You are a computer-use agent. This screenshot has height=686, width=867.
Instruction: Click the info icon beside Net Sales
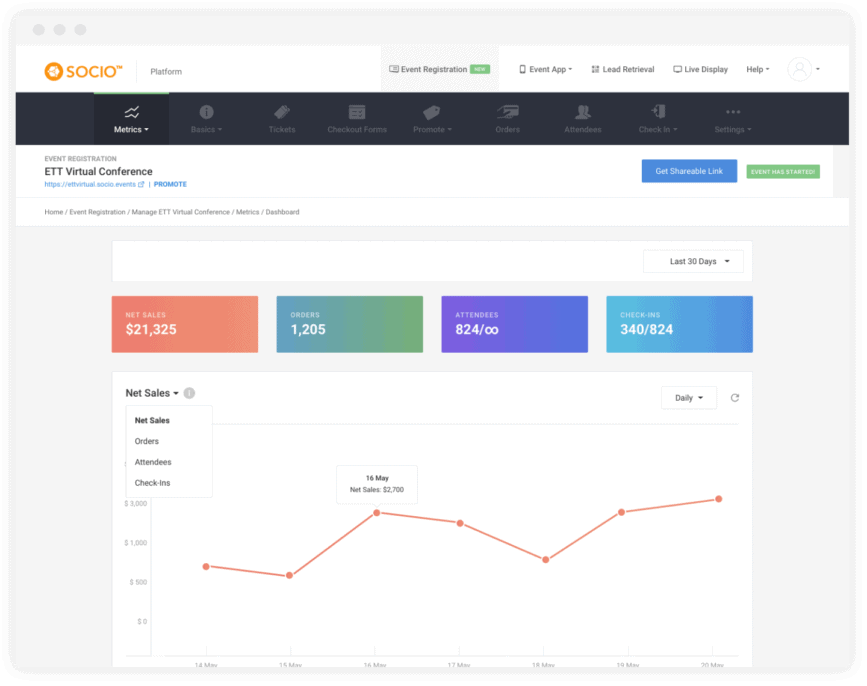point(189,393)
